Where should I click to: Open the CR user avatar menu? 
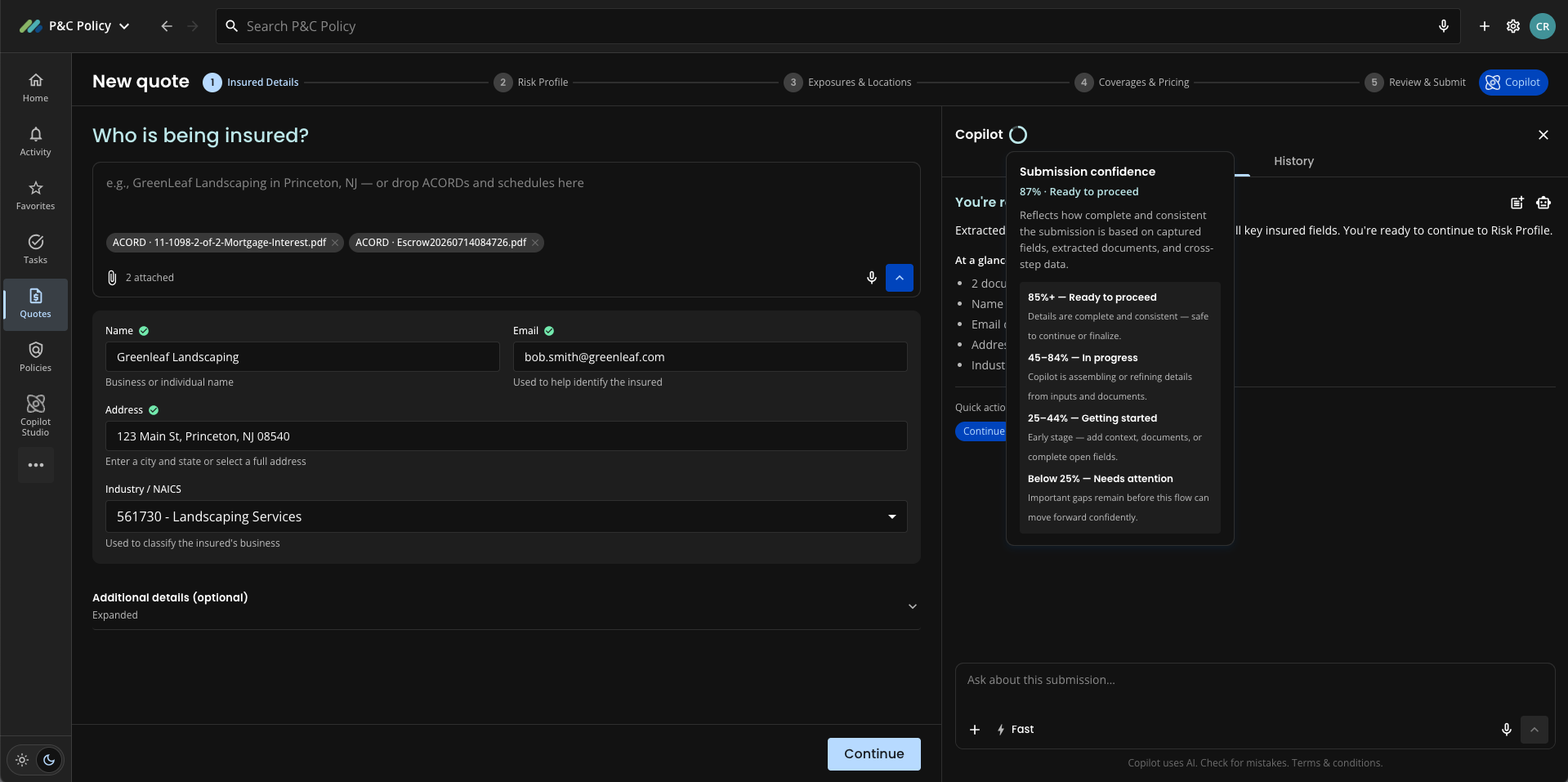pos(1543,26)
